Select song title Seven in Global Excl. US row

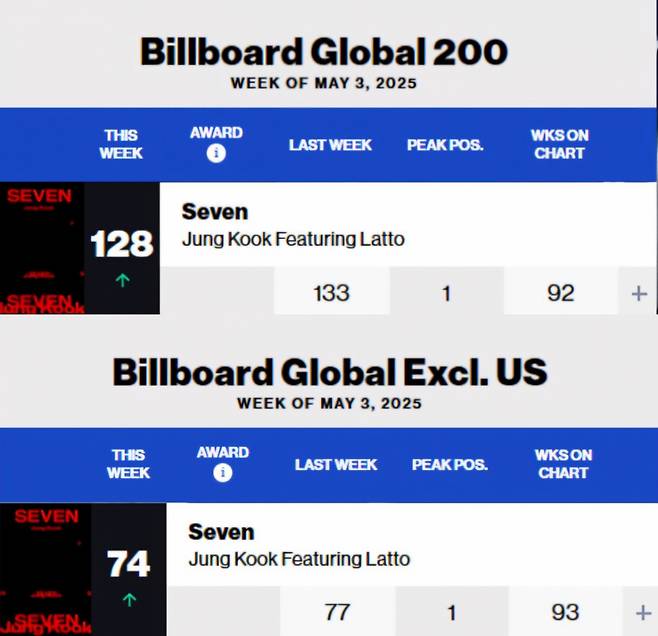(221, 532)
